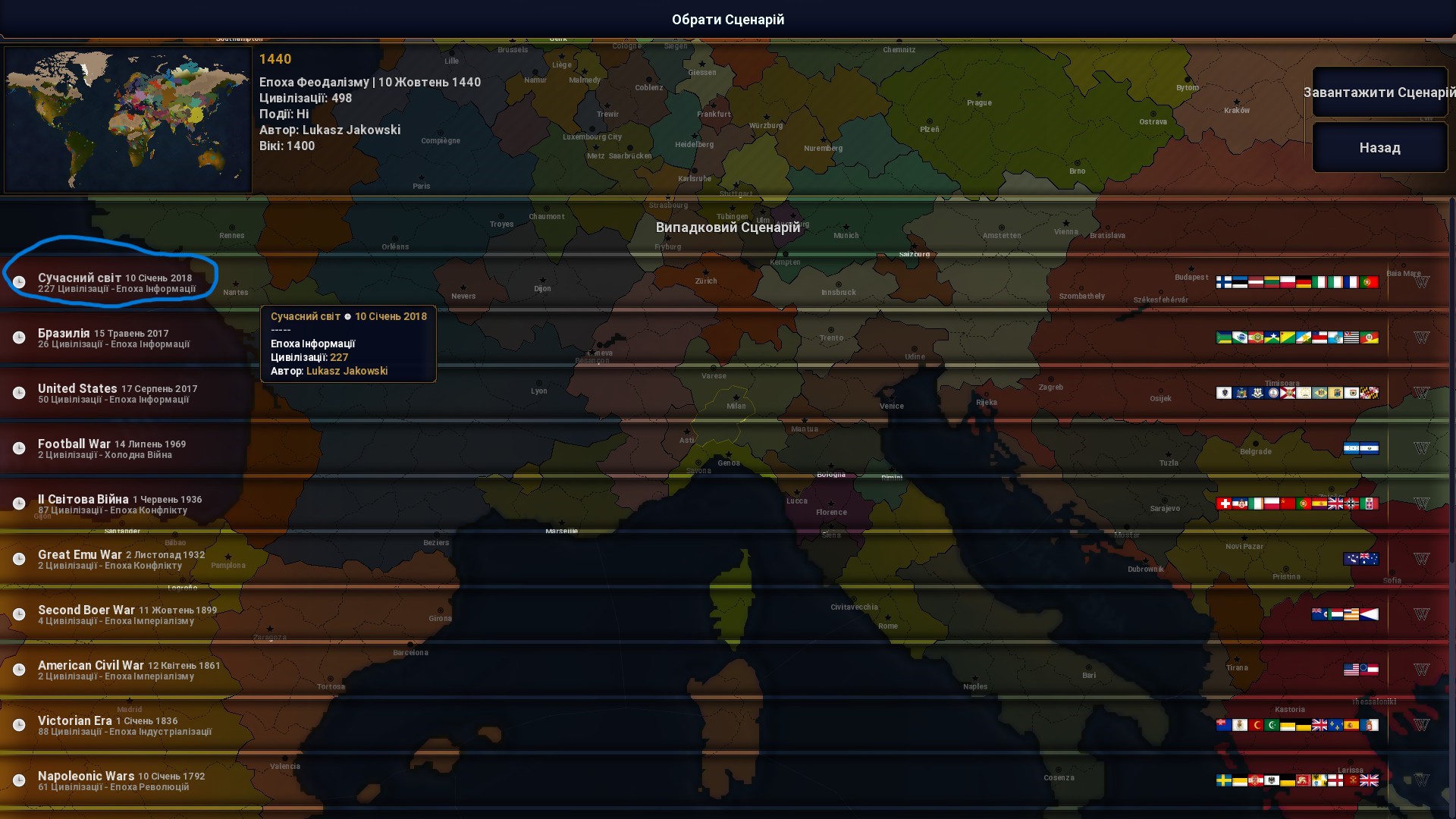Screen dimensions: 1456x819
Task: Click the Finland flag in Сучасний світ row
Action: click(x=1224, y=282)
